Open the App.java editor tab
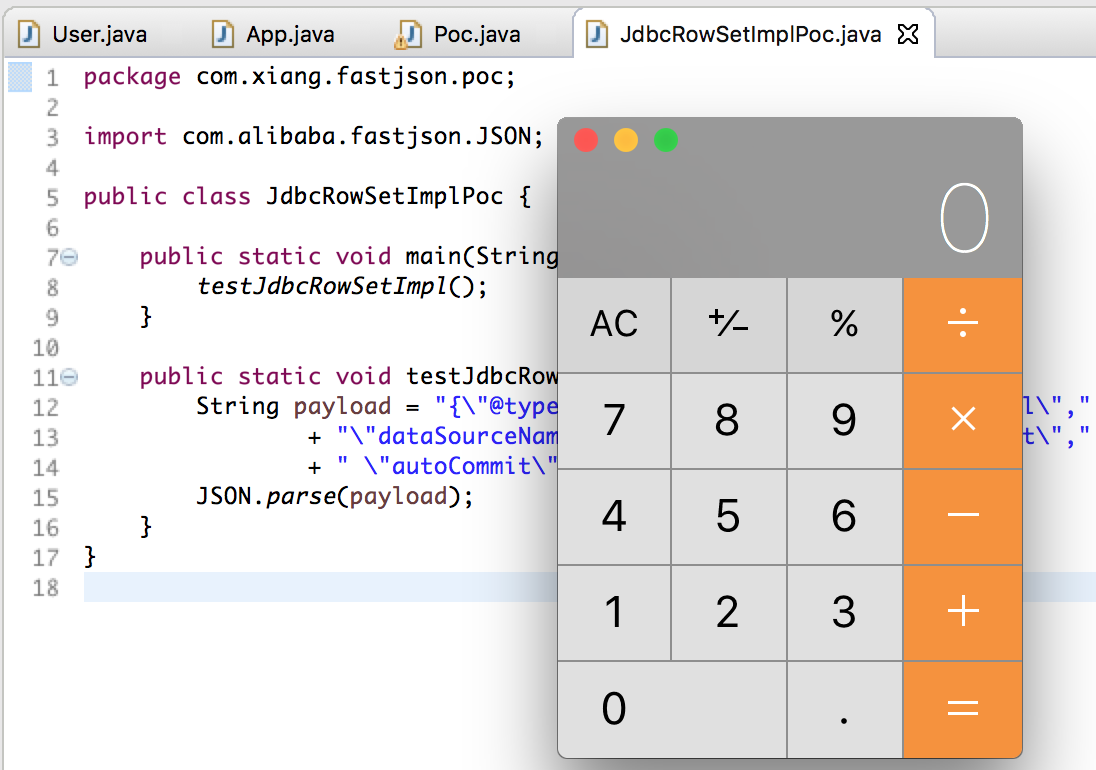 click(x=274, y=34)
